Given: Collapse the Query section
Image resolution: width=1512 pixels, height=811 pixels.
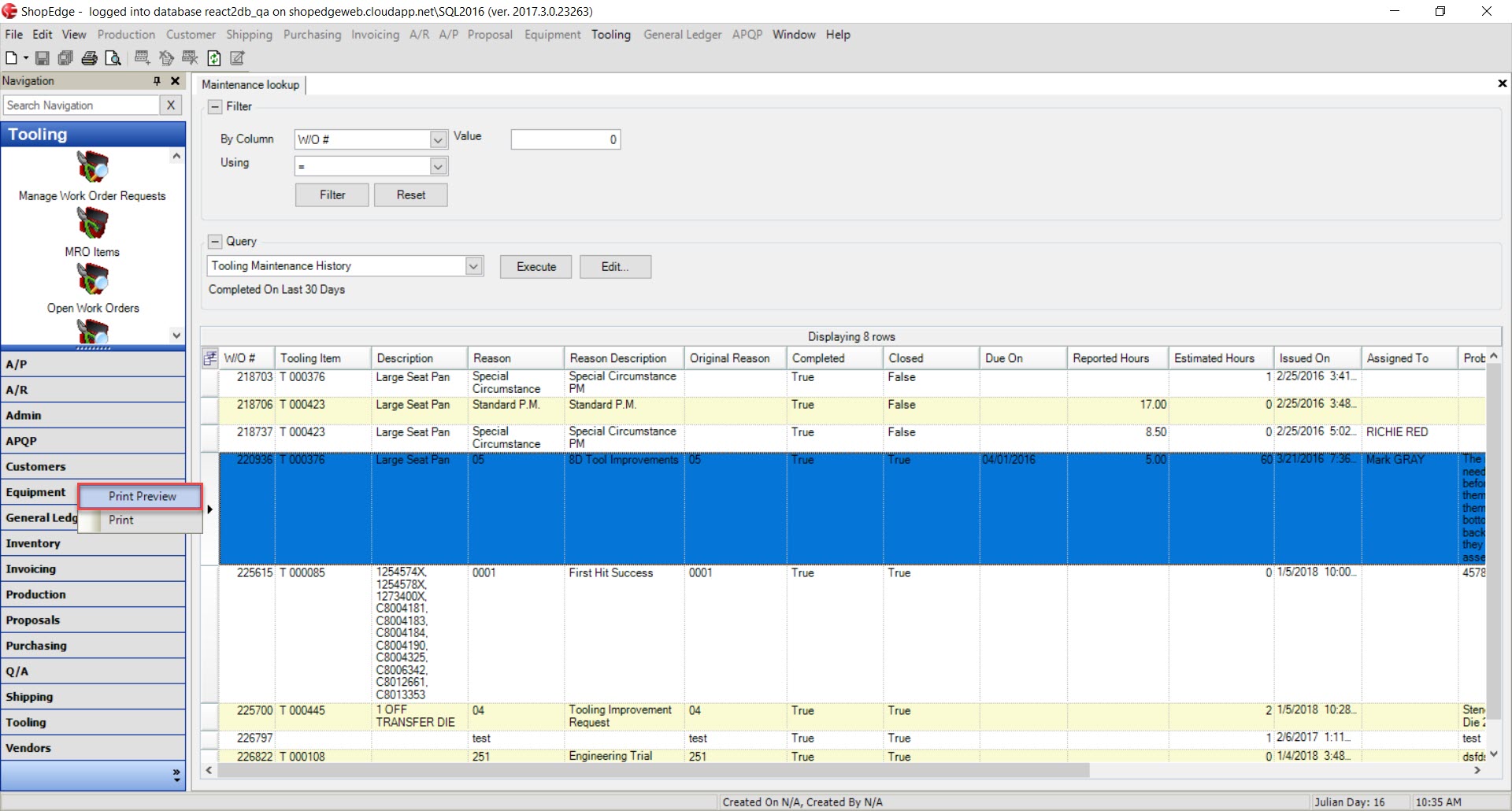Looking at the screenshot, I should pyautogui.click(x=215, y=242).
